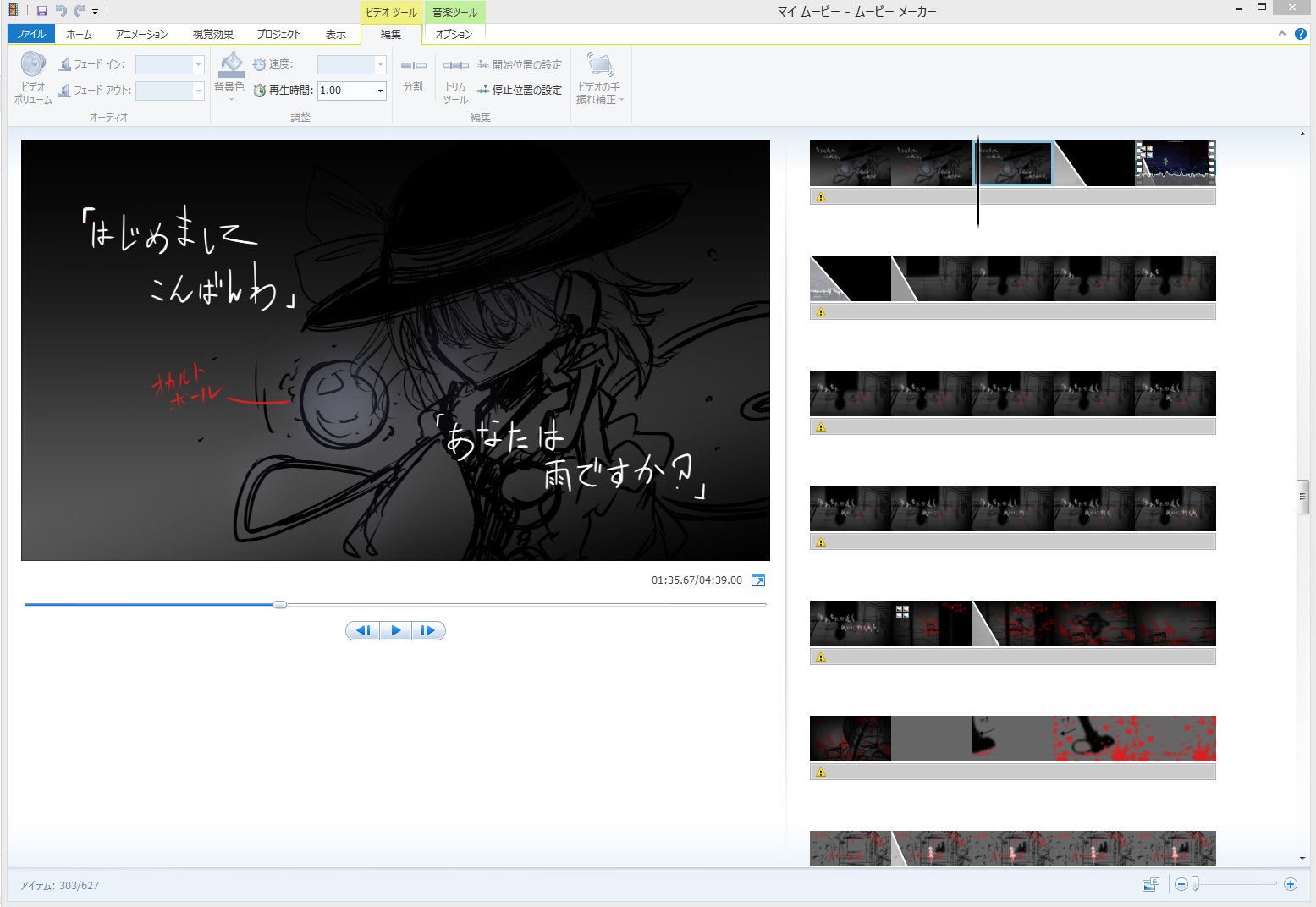Viewport: 1316px width, 907px height.
Task: Click warning icon on third row audio track
Action: pyautogui.click(x=820, y=426)
